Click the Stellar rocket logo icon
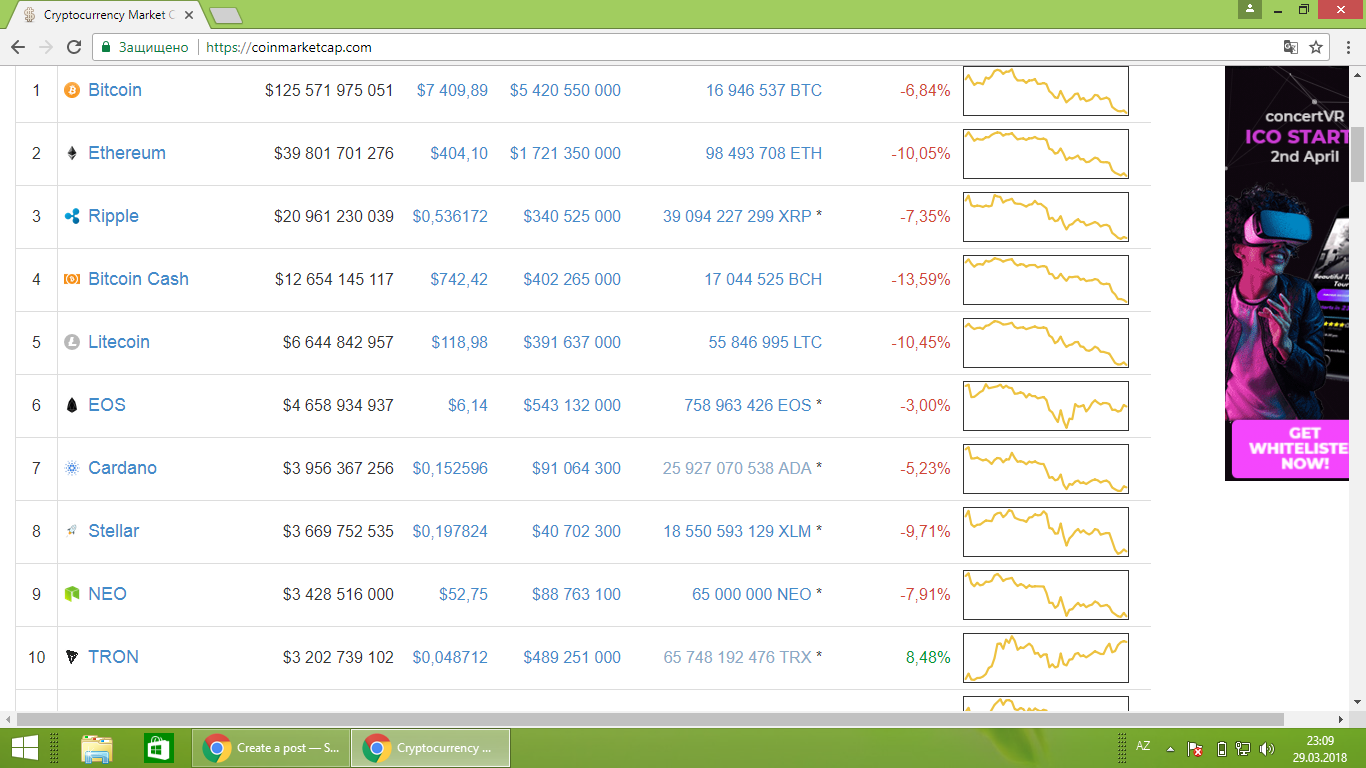 (x=71, y=531)
